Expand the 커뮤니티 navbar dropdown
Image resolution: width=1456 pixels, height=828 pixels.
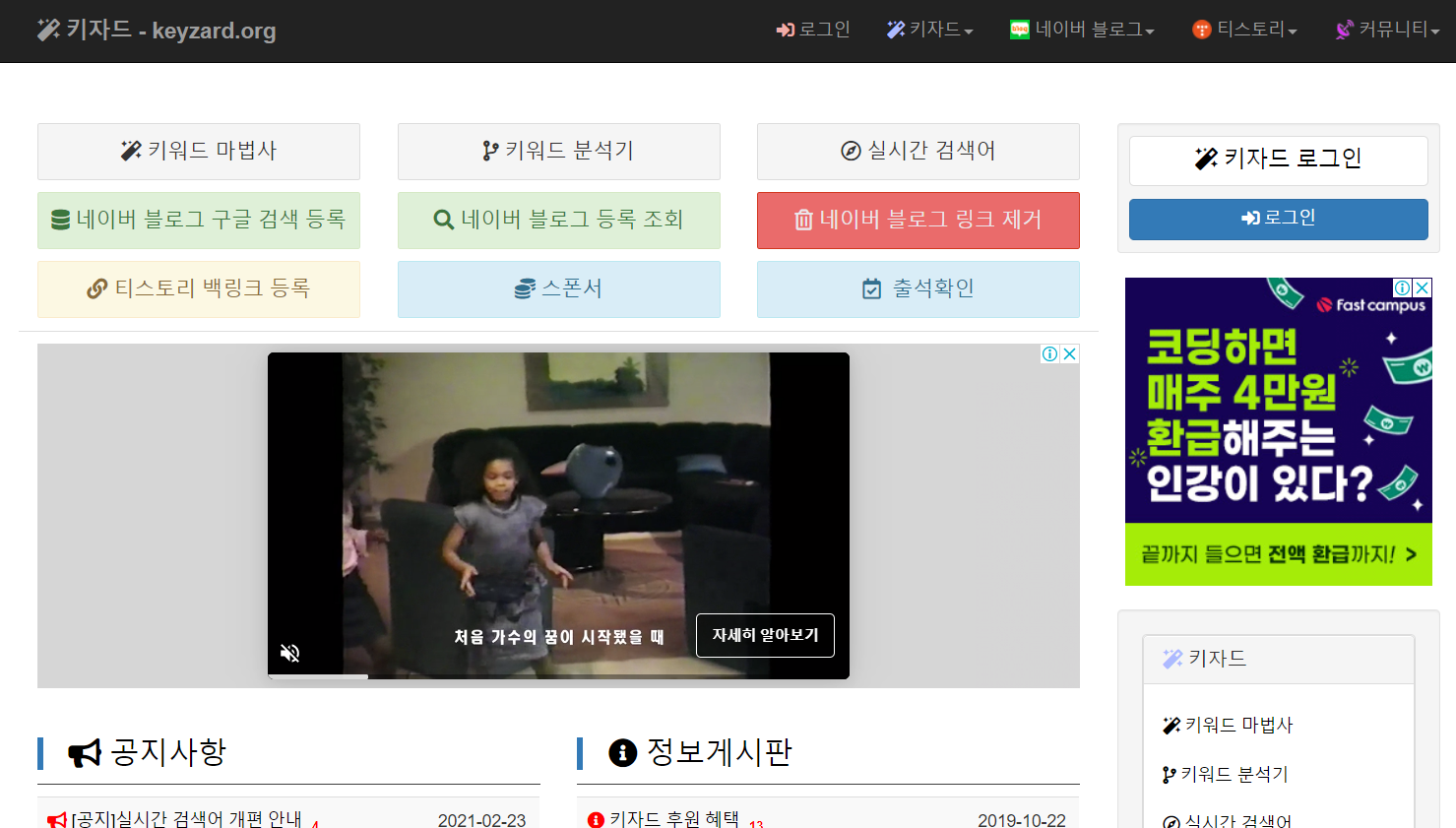coord(1386,30)
